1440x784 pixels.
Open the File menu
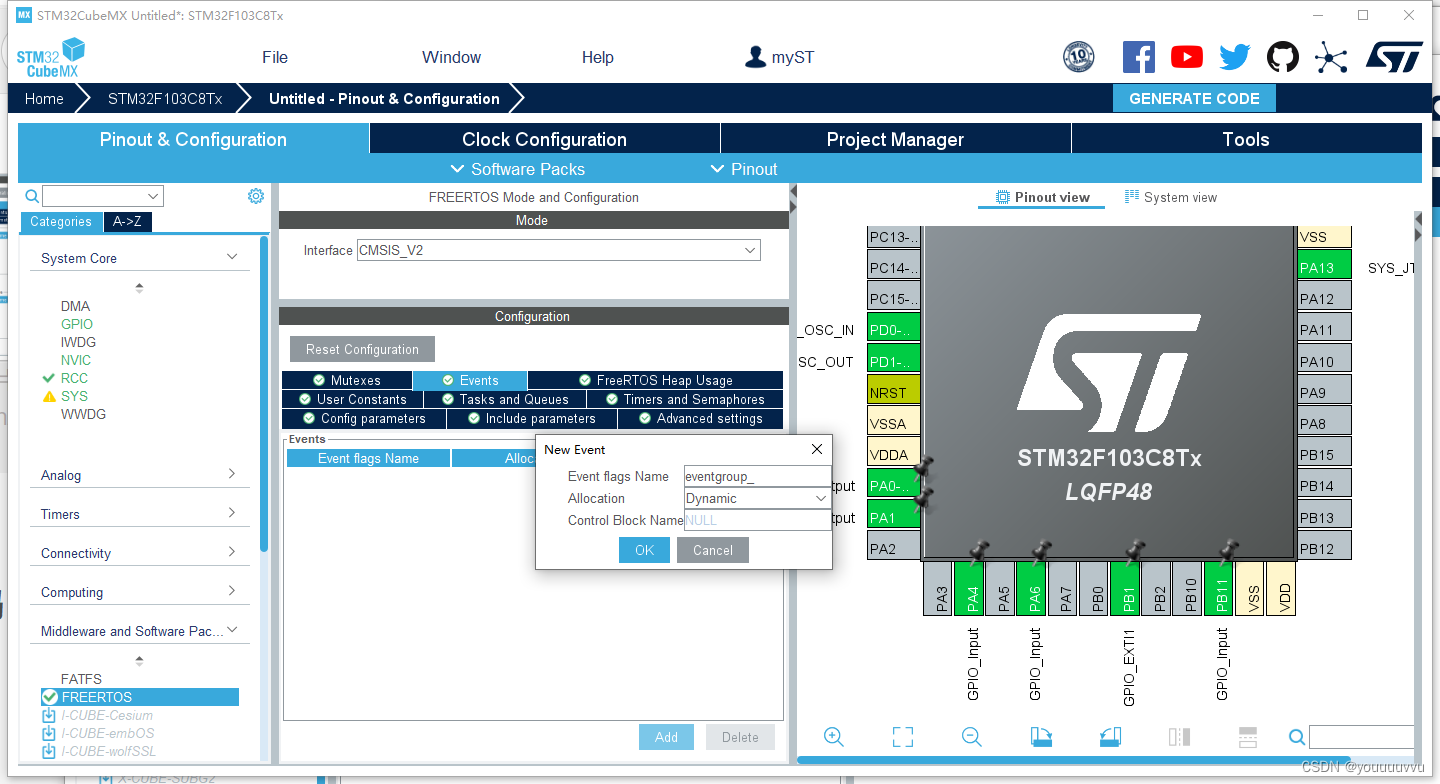(275, 57)
